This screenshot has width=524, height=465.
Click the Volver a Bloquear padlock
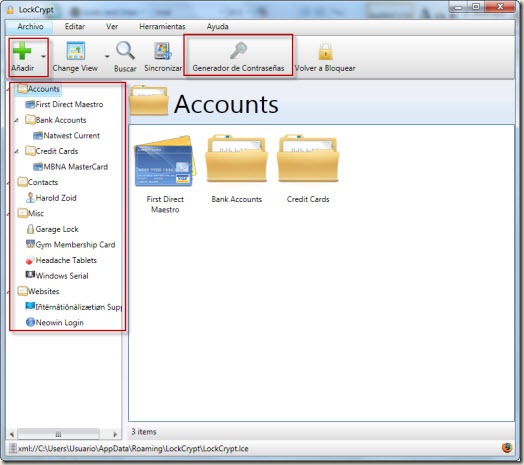(x=325, y=51)
